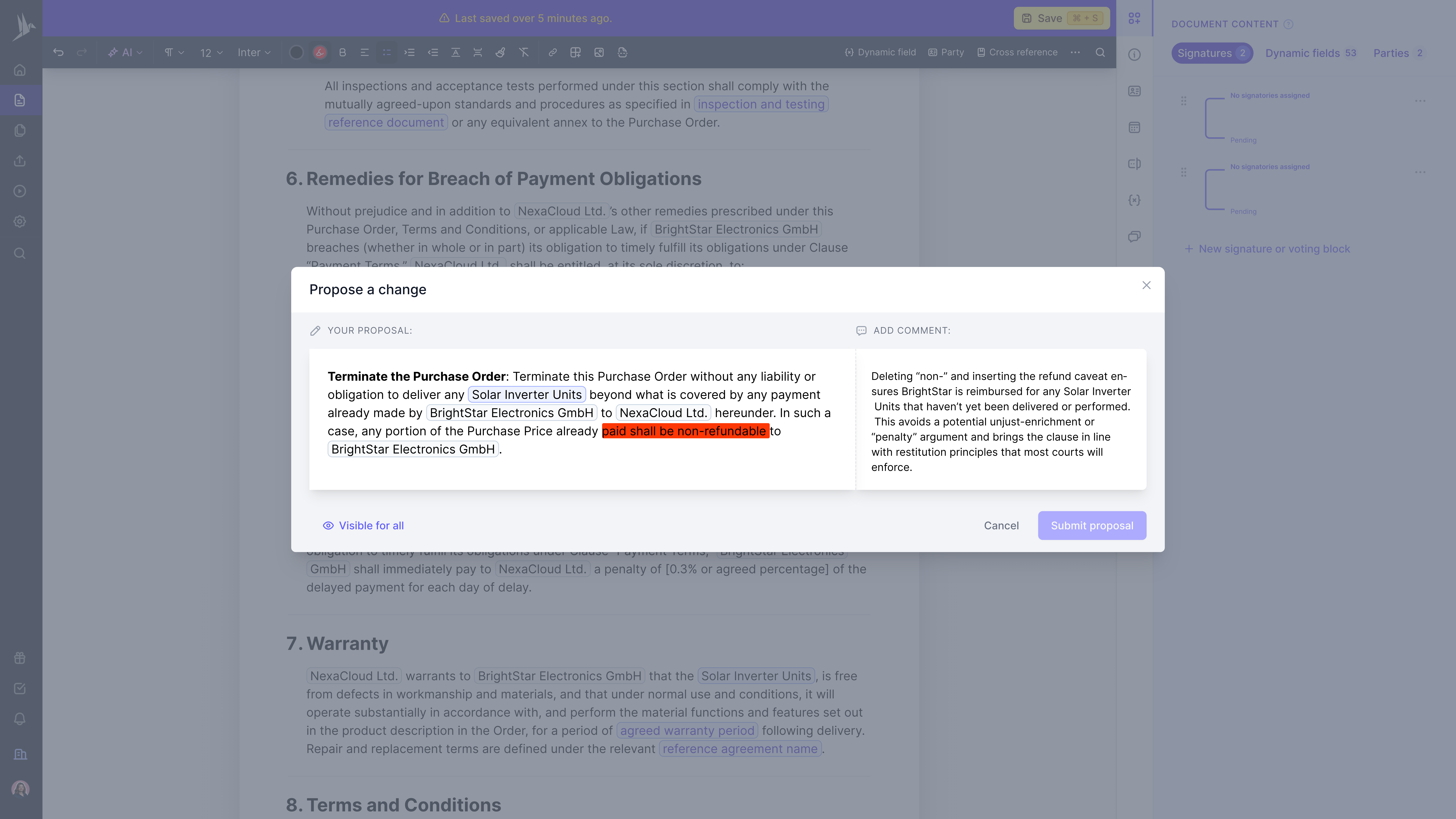Open the upload section in sidebar
The image size is (1456, 819).
click(20, 161)
